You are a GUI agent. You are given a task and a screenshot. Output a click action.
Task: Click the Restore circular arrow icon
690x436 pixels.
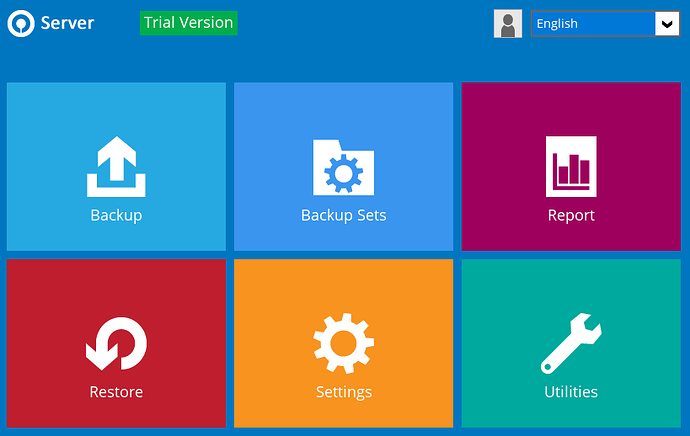click(x=116, y=343)
